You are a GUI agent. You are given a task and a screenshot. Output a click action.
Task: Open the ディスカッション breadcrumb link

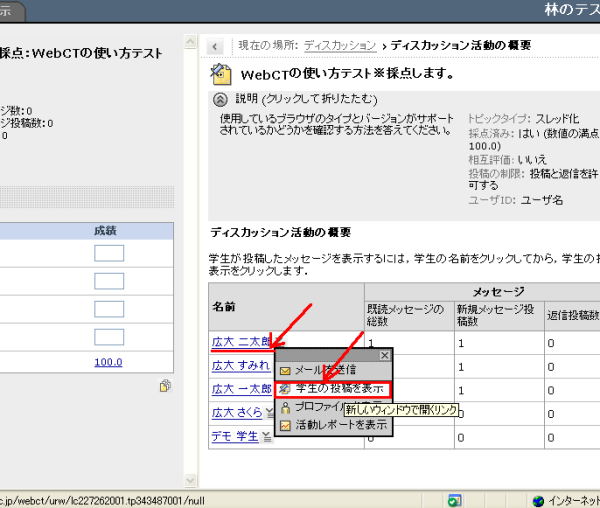pyautogui.click(x=340, y=46)
